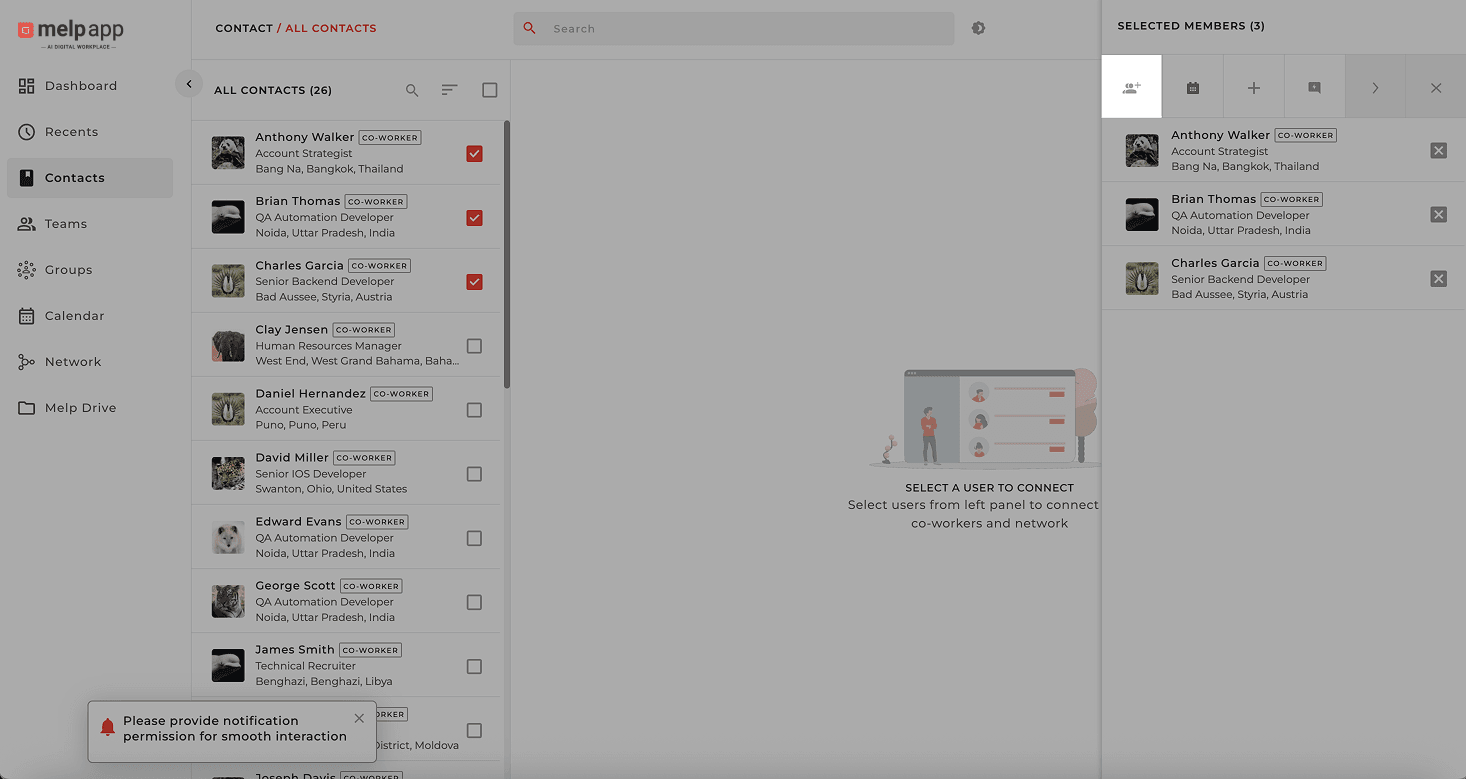Uncheck Anthony Walker's checkbox
This screenshot has height=779, width=1466.
point(474,154)
